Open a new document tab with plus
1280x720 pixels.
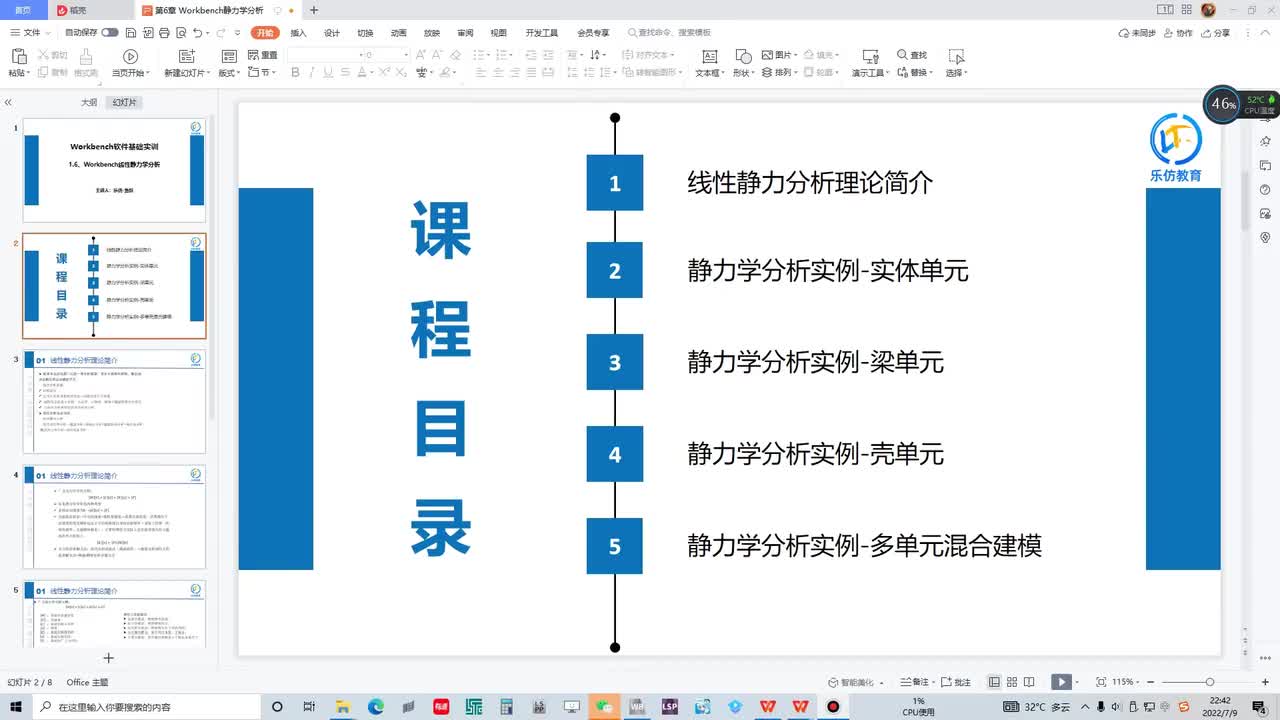click(x=314, y=10)
